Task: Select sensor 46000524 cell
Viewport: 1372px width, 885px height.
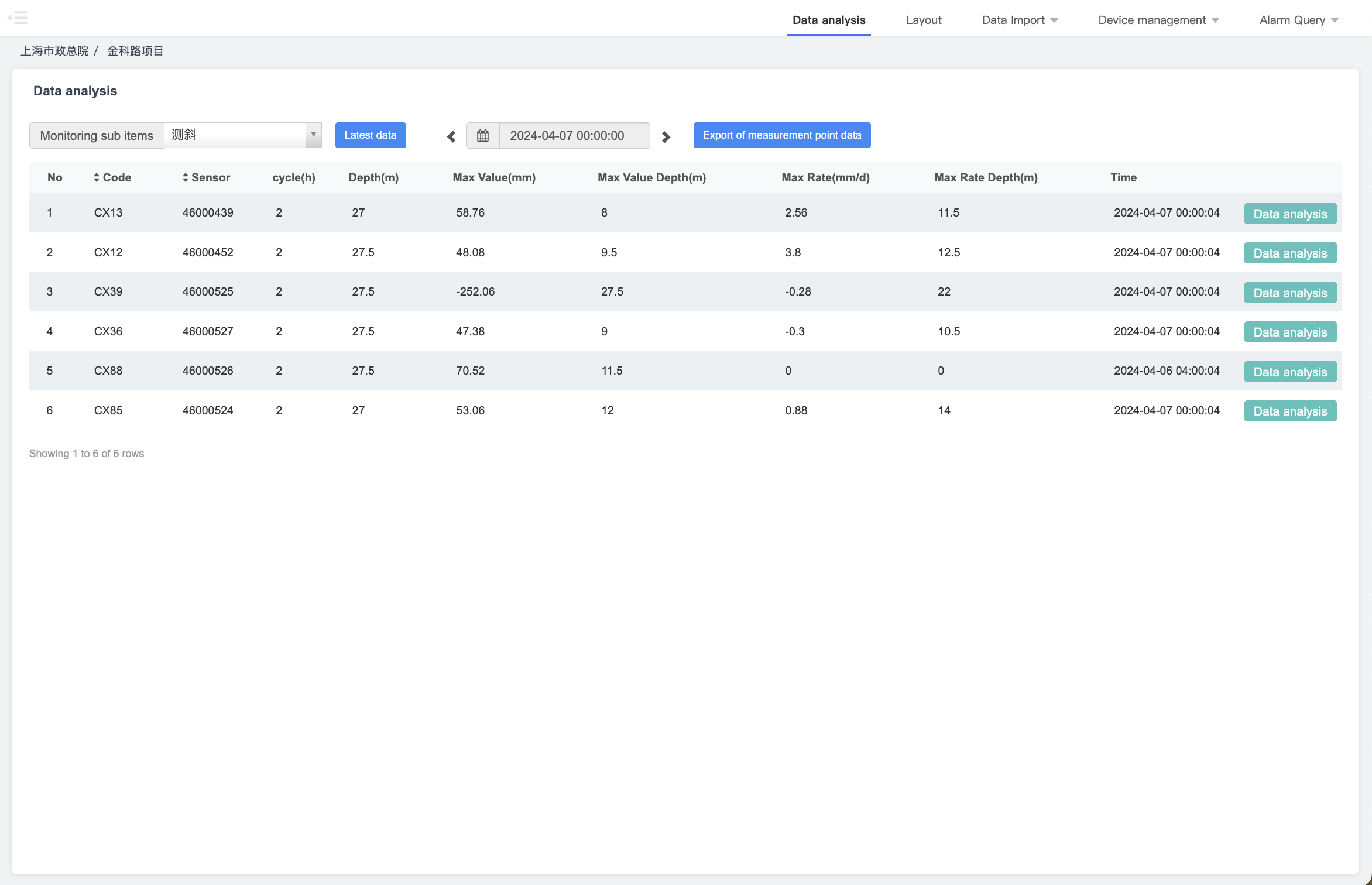Action: point(208,410)
